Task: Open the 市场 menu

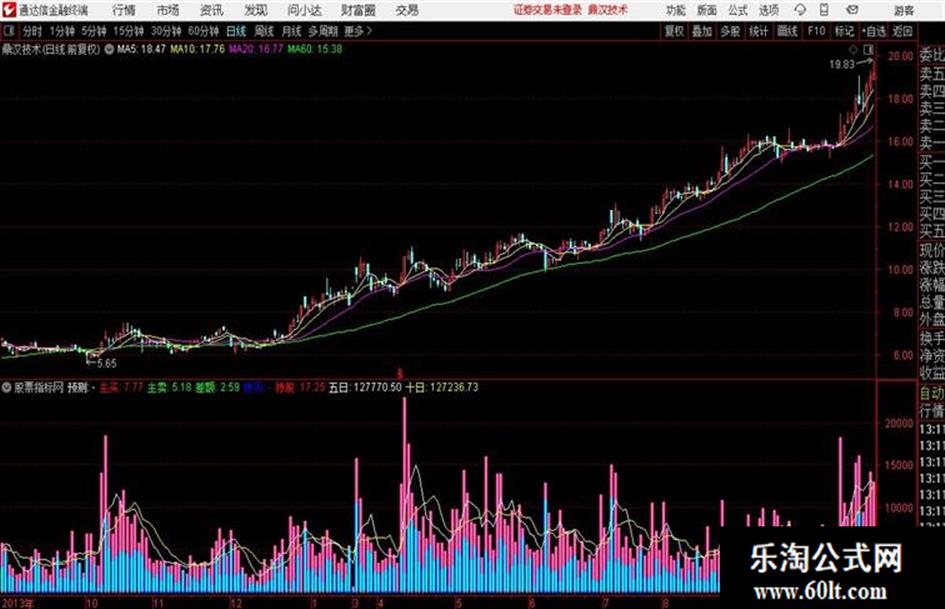Action: tap(168, 10)
